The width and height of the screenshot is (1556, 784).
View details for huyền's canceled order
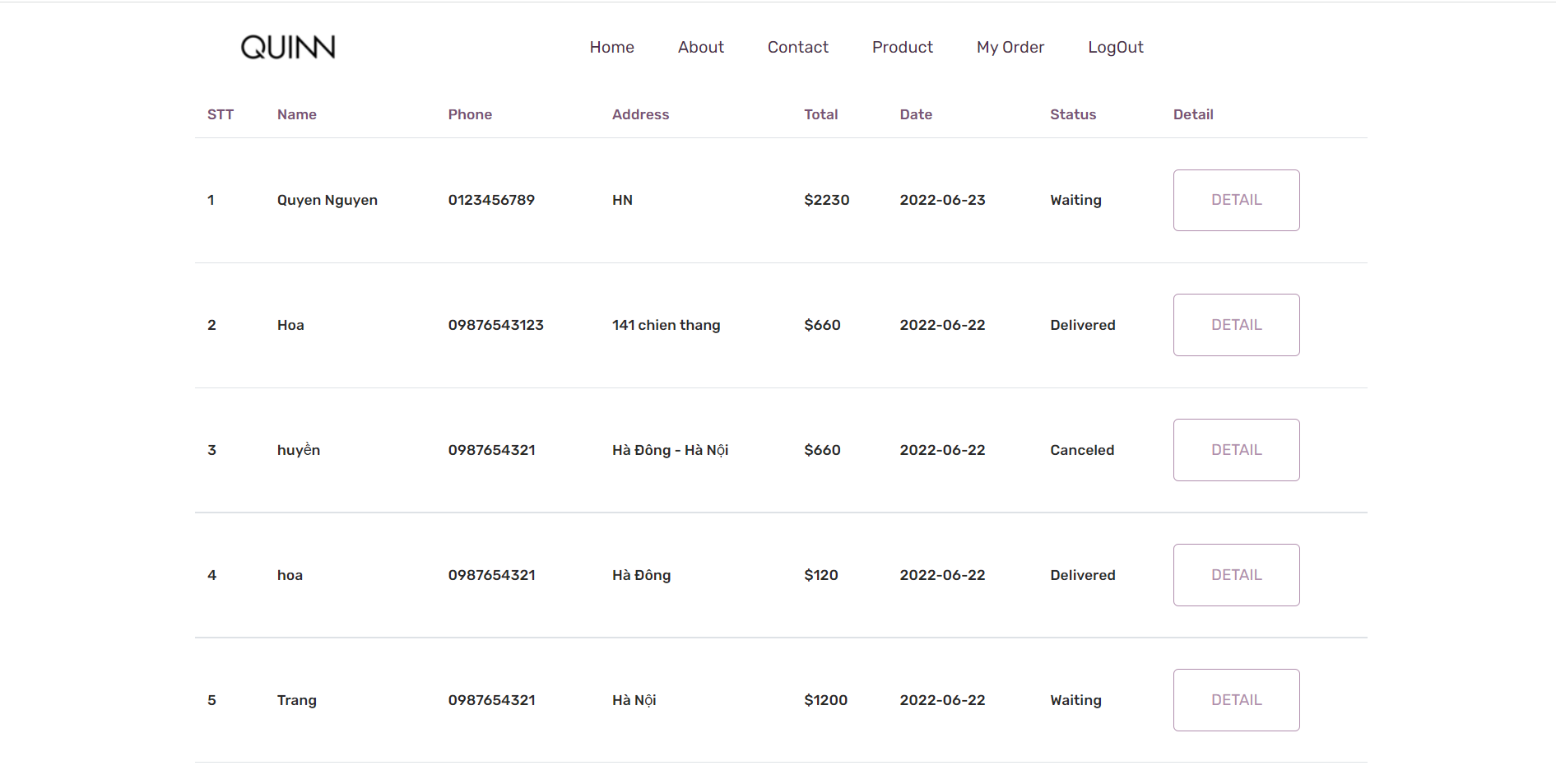pyautogui.click(x=1236, y=449)
